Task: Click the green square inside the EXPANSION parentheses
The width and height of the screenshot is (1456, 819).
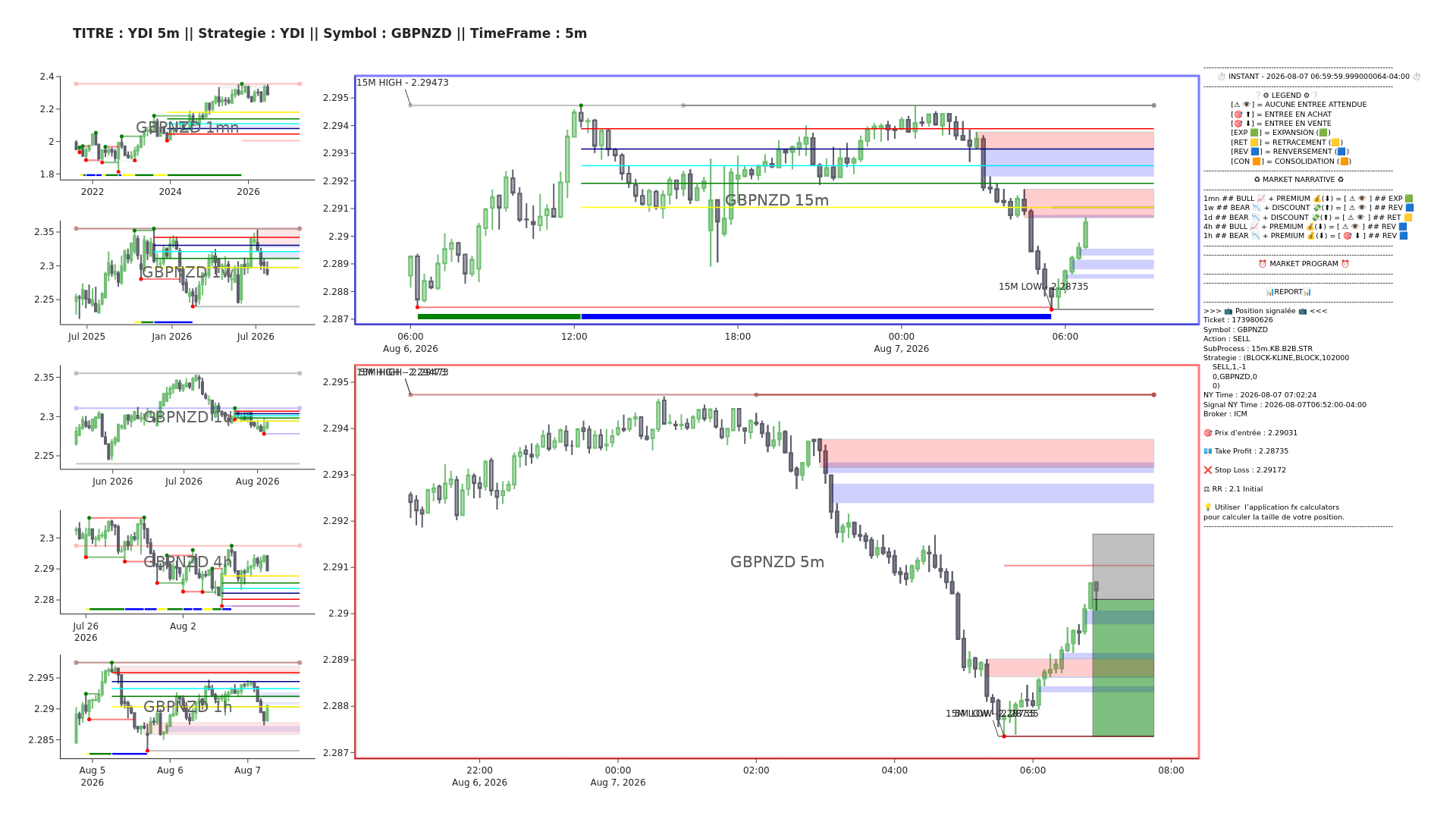Action: 1324,133
